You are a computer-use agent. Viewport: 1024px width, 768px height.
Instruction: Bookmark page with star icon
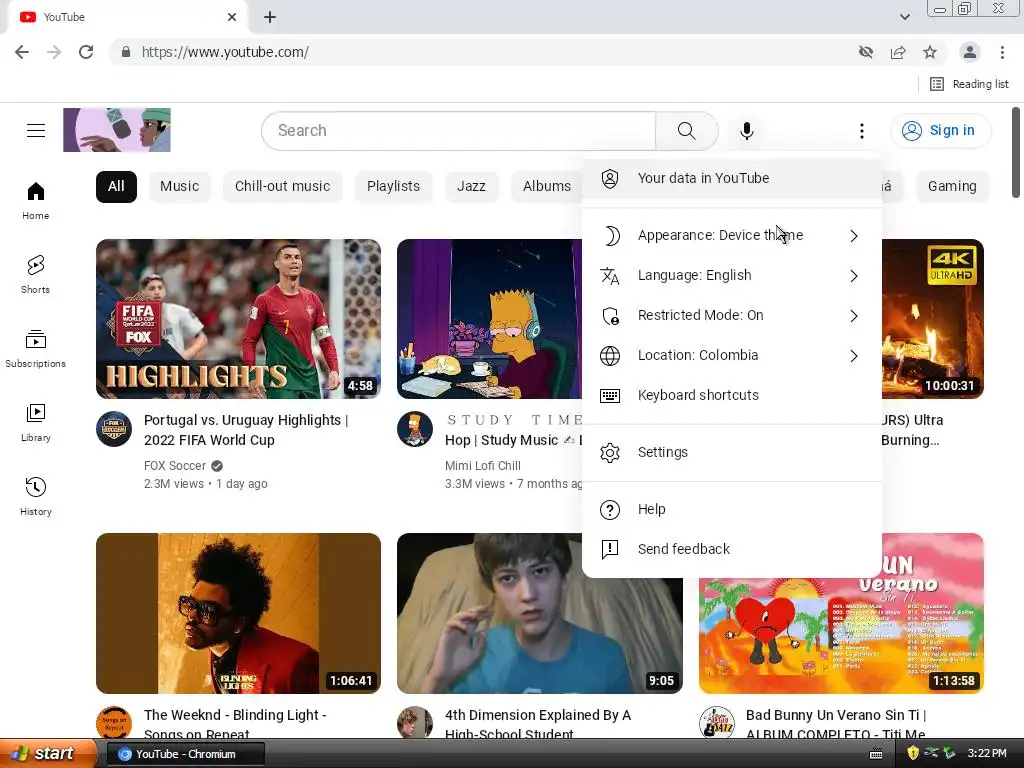click(930, 52)
